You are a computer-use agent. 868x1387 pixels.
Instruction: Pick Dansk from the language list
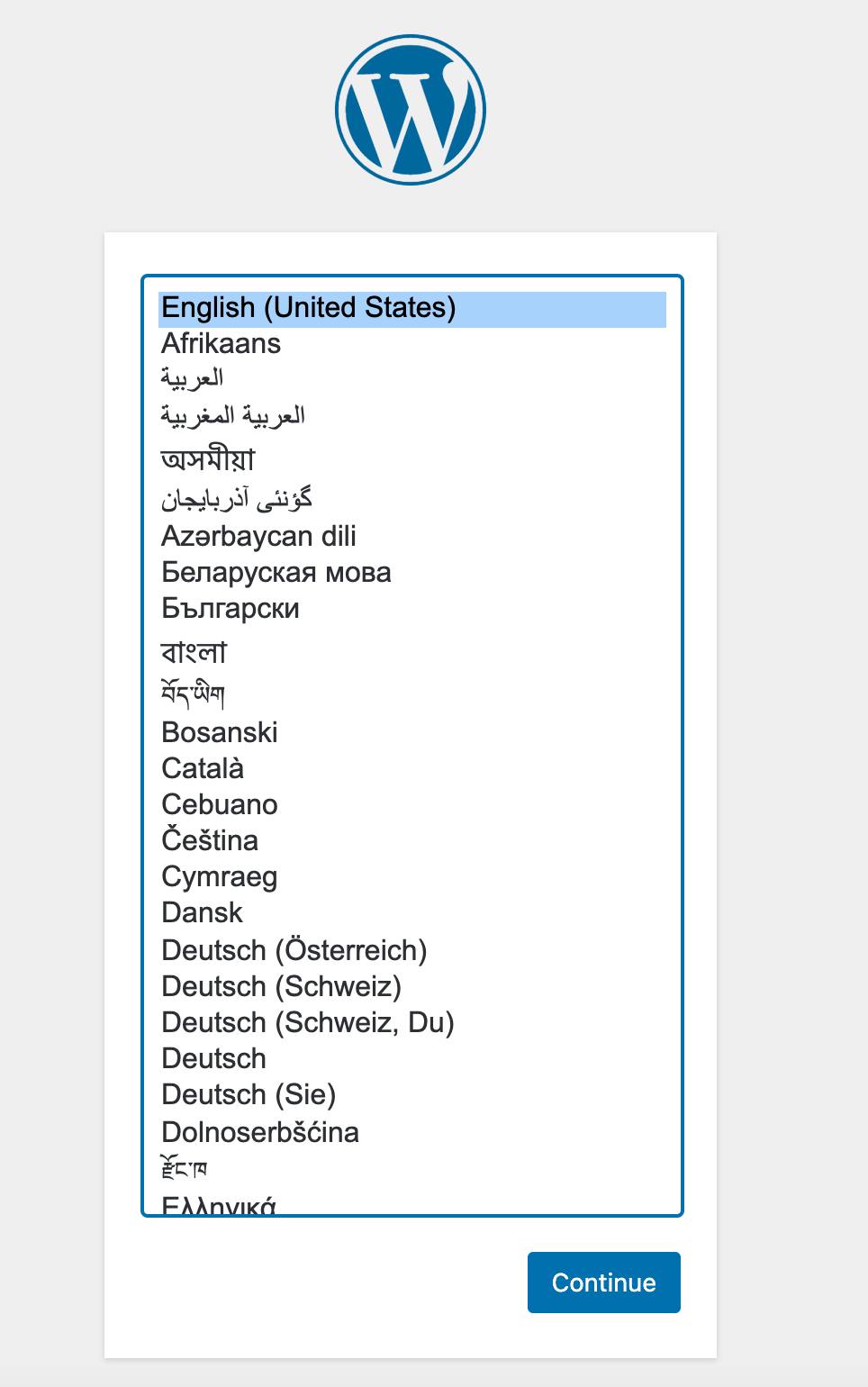click(202, 912)
